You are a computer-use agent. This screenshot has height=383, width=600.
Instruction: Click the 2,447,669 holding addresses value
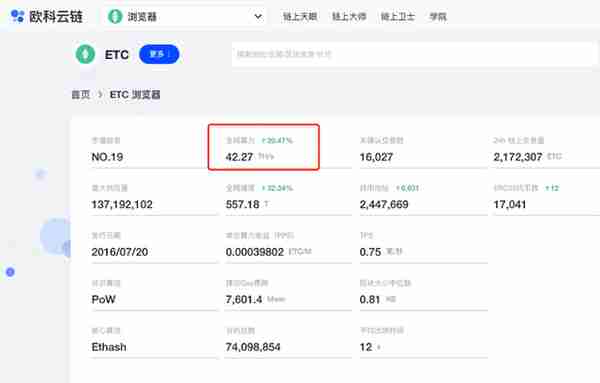pyautogui.click(x=384, y=204)
